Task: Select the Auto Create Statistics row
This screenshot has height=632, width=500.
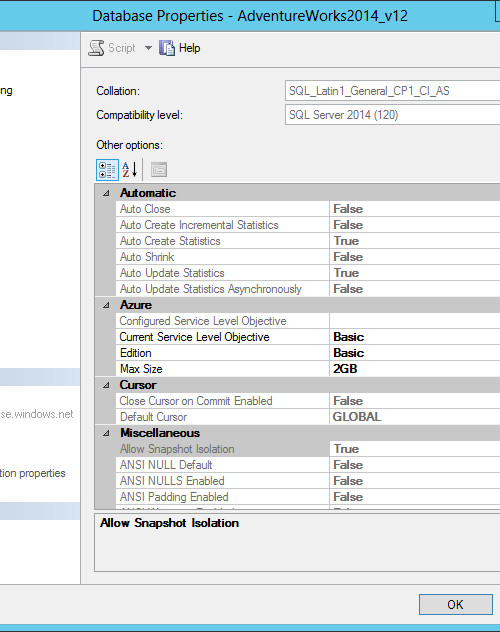Action: pyautogui.click(x=308, y=241)
